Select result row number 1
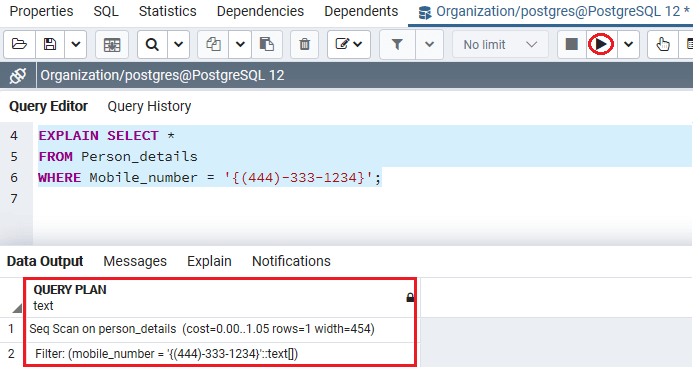693x367 pixels. point(11,329)
